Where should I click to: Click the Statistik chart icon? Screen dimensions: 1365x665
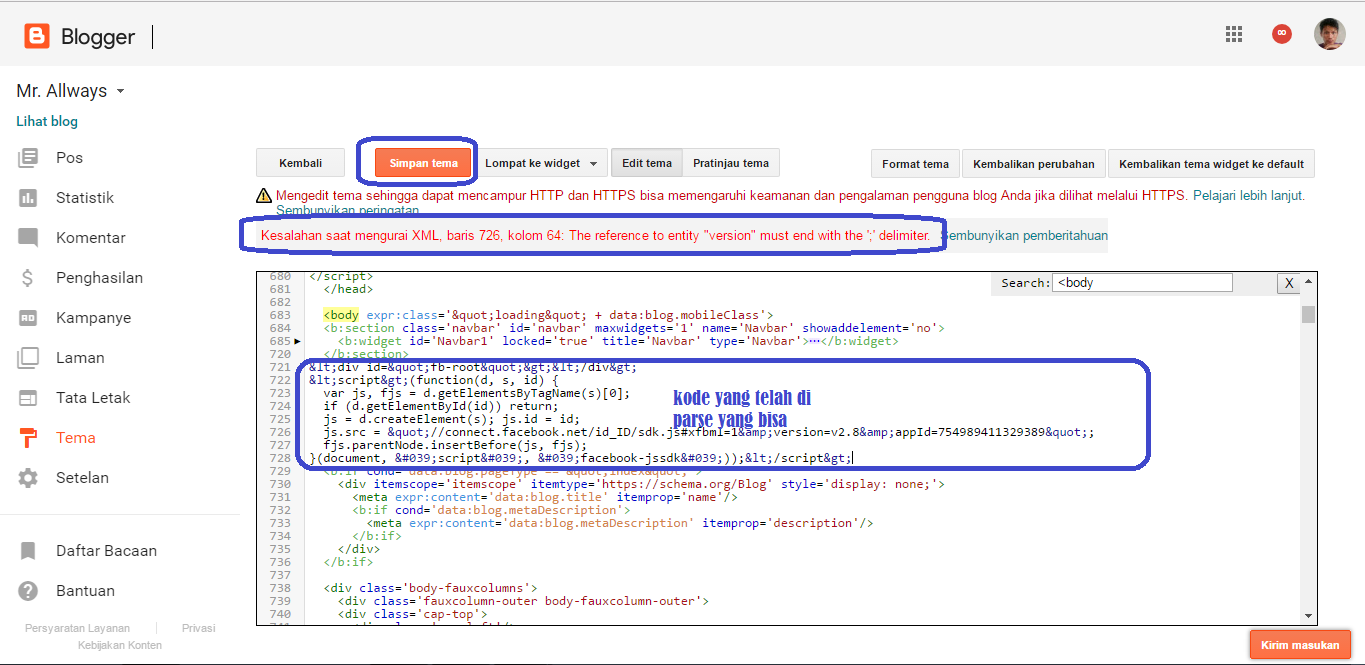28,198
